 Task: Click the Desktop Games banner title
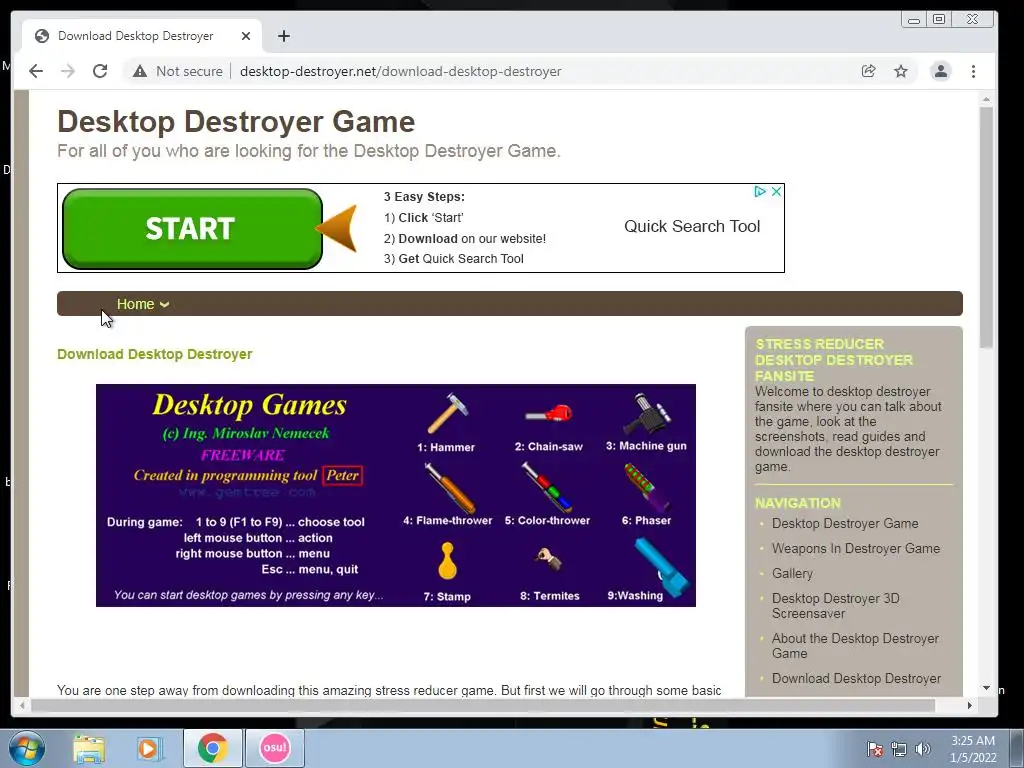coord(249,405)
